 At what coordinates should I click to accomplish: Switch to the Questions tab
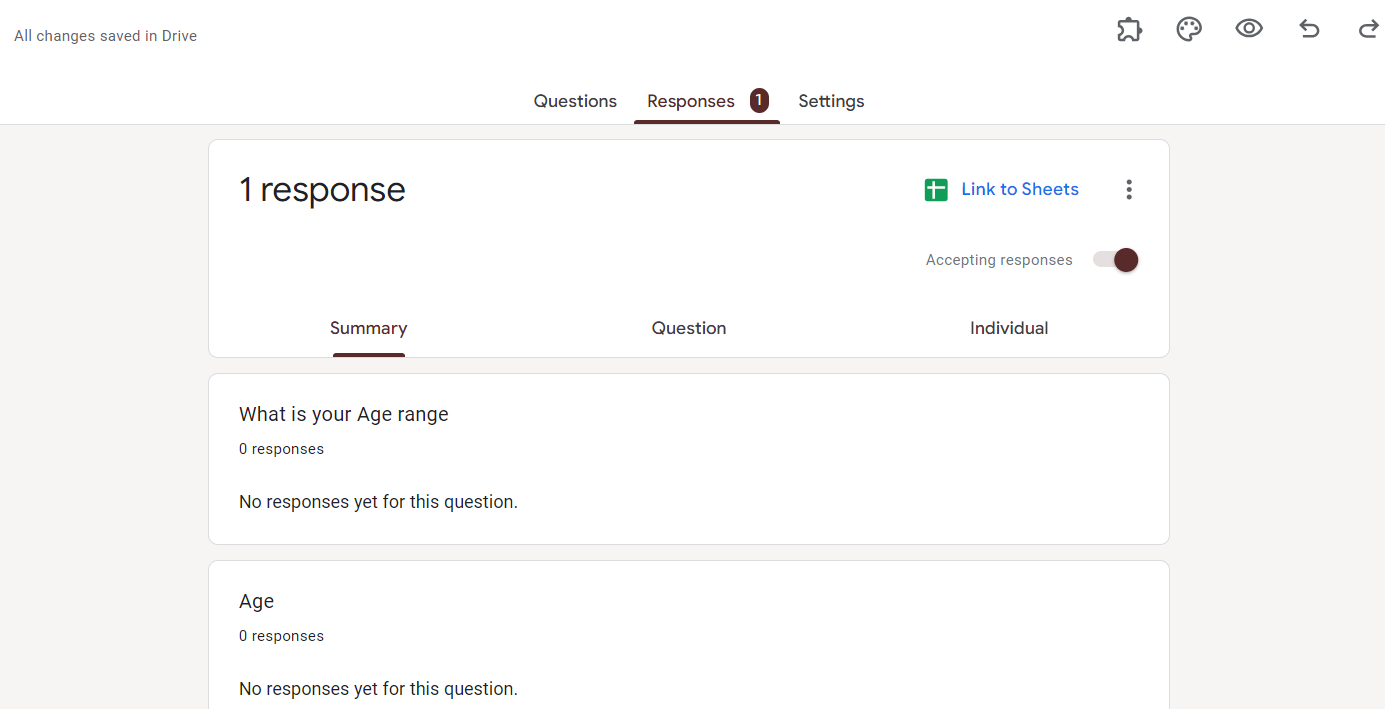point(575,101)
